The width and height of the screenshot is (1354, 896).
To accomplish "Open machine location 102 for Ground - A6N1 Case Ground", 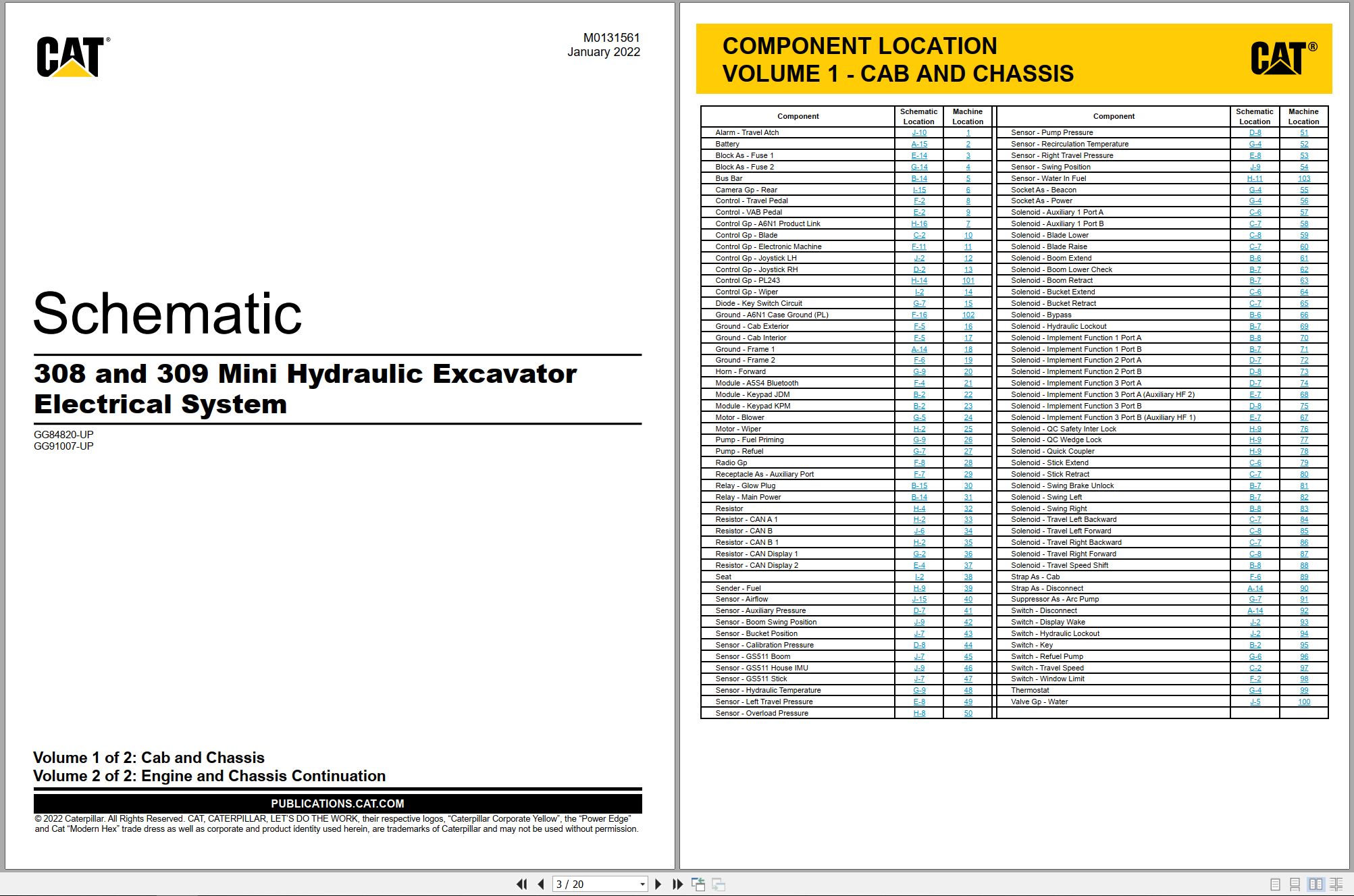I will [968, 315].
